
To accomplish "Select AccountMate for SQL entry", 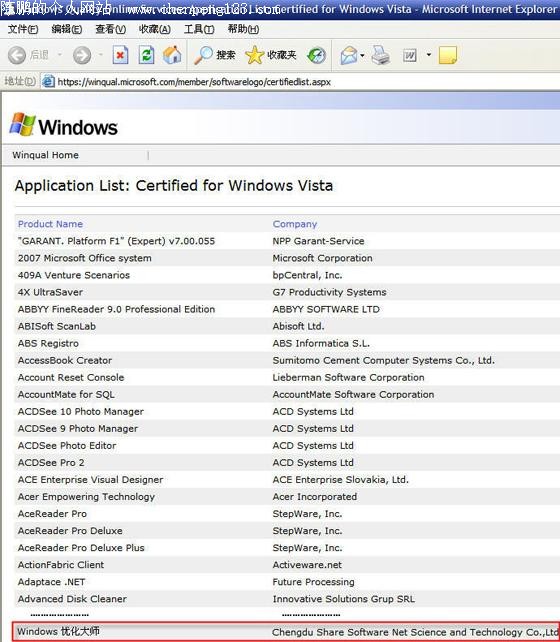I will click(x=66, y=395).
